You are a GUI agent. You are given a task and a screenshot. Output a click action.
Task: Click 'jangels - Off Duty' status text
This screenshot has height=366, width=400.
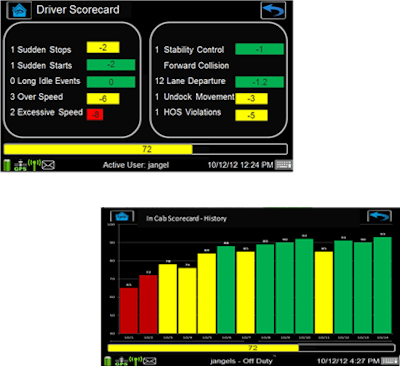[x=241, y=361]
